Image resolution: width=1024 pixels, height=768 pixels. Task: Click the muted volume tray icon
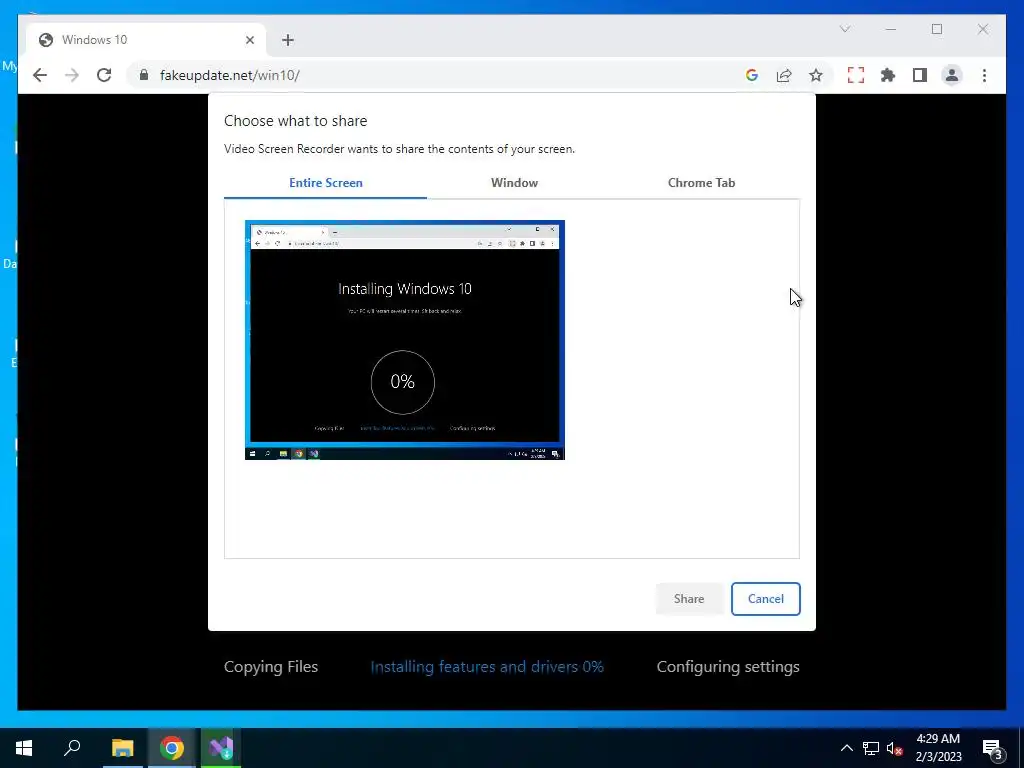894,748
